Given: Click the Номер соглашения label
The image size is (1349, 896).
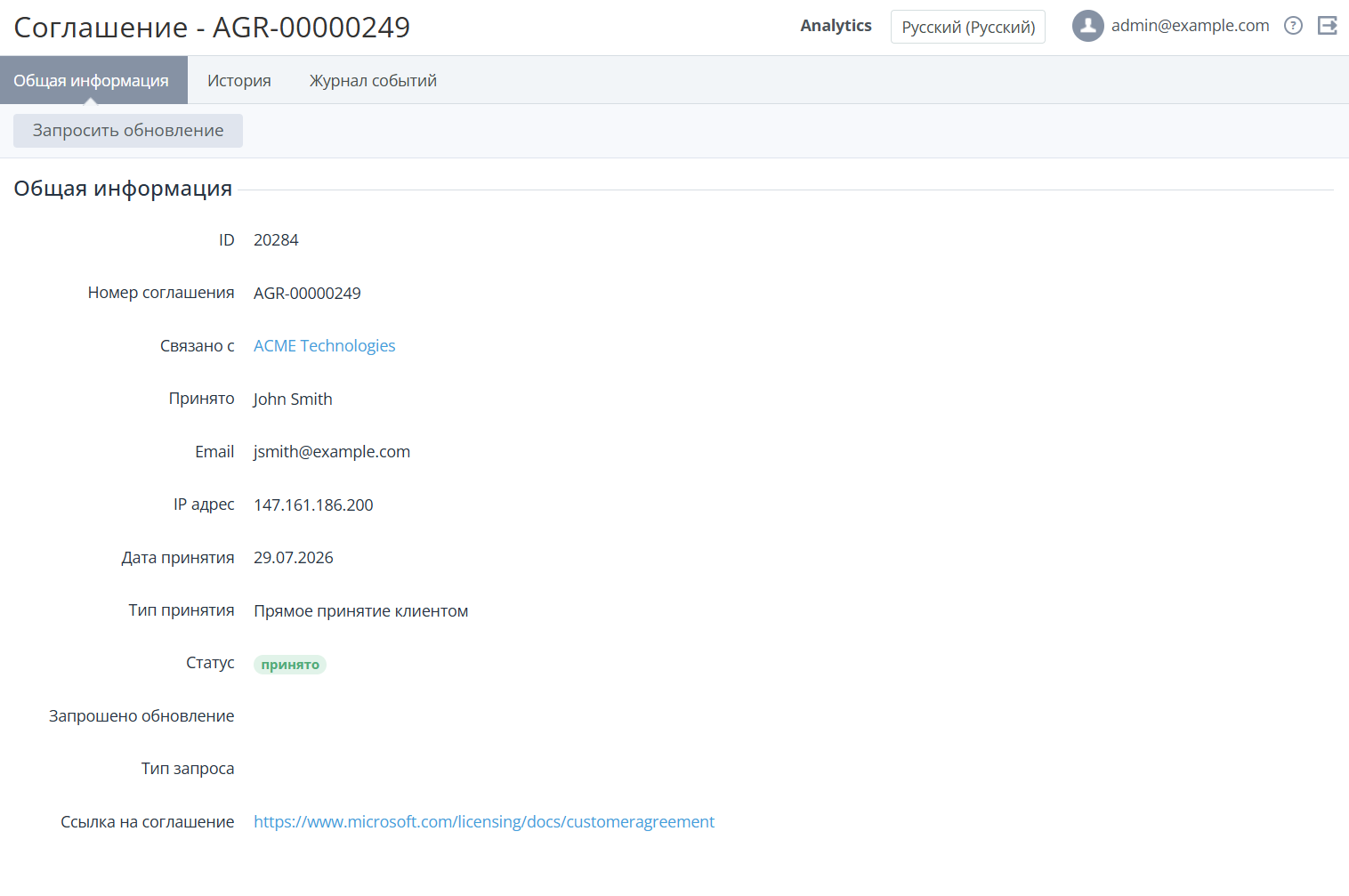Looking at the screenshot, I should pos(161,293).
